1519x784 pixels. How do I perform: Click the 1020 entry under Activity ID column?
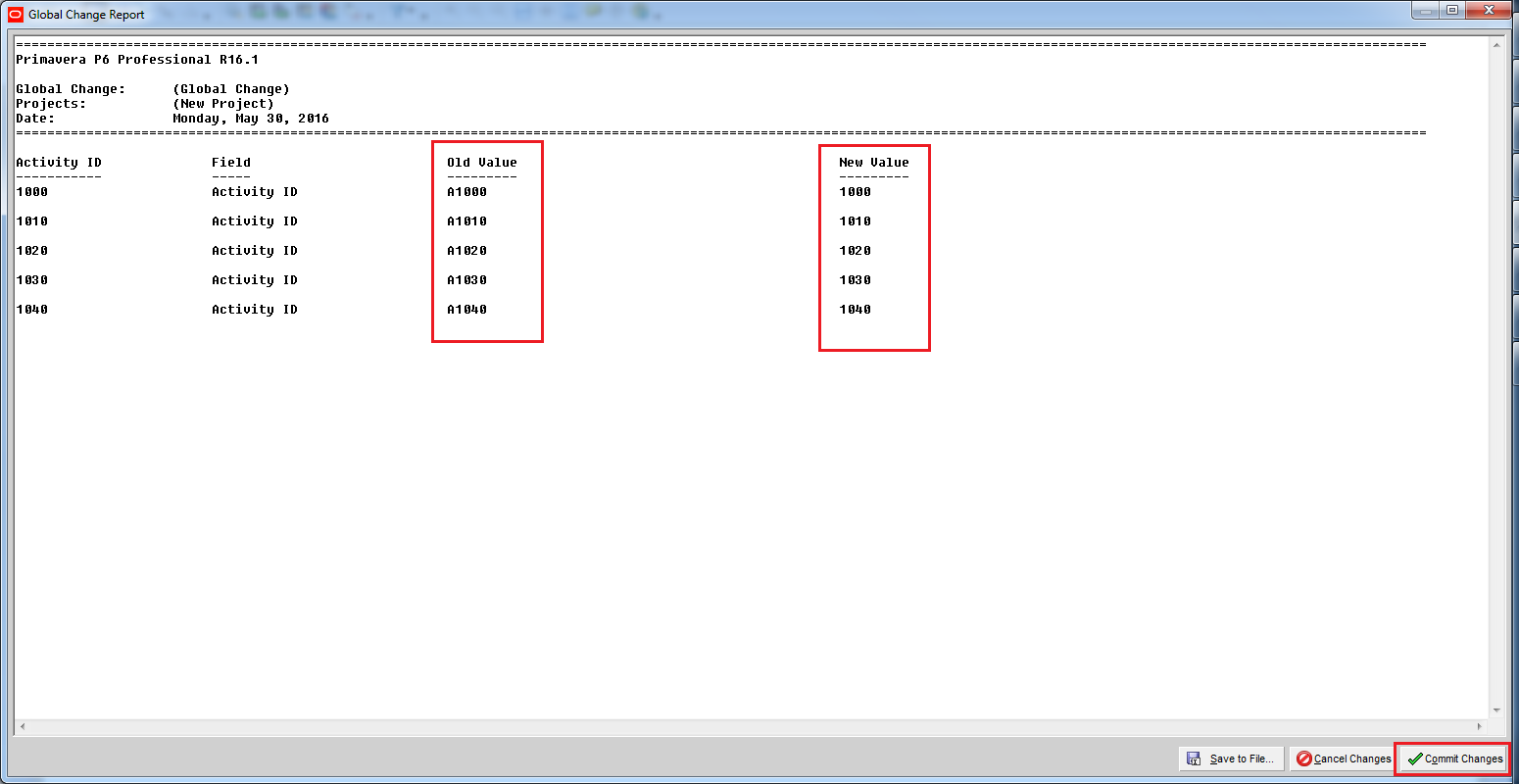pyautogui.click(x=31, y=251)
